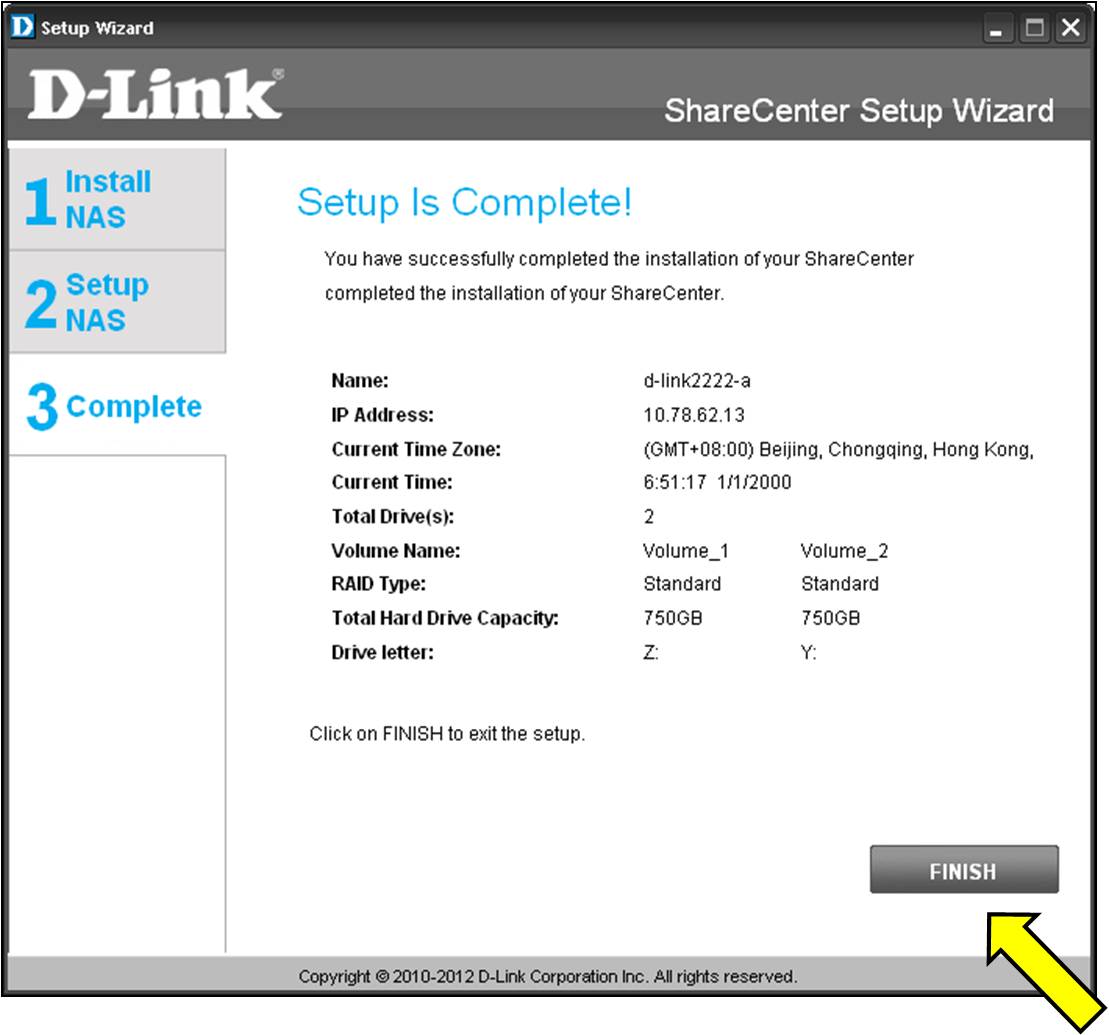Click the 'Click on FINISH to exit' instruction
Viewport: 1109px width, 1035px height.
click(x=447, y=734)
